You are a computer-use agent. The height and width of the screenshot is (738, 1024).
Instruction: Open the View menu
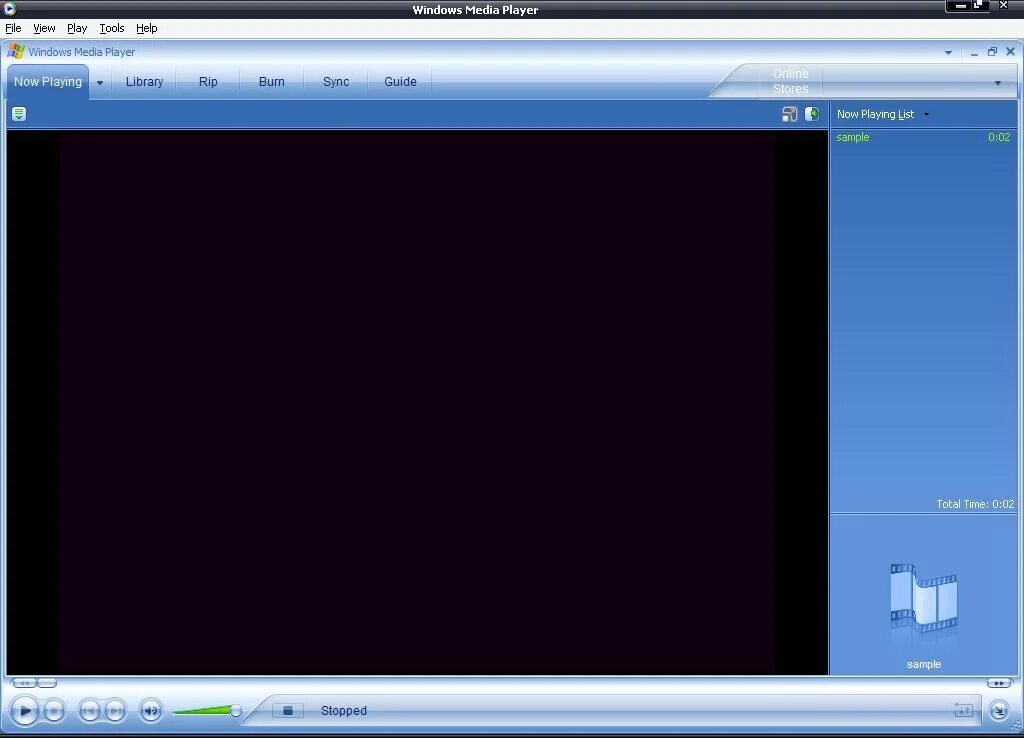click(44, 28)
